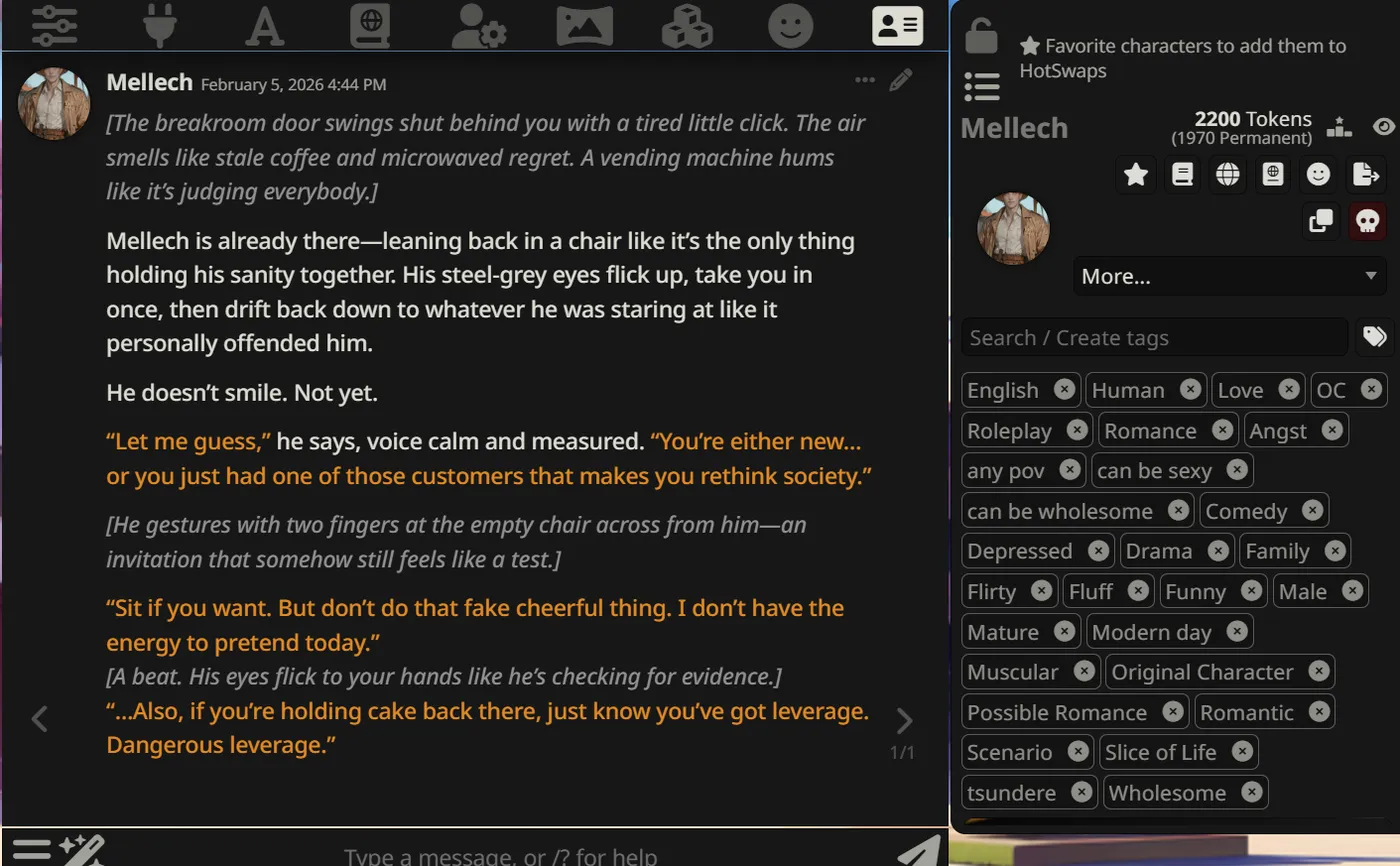This screenshot has width=1400, height=866.
Task: Open character management card tab
Action: 897,26
